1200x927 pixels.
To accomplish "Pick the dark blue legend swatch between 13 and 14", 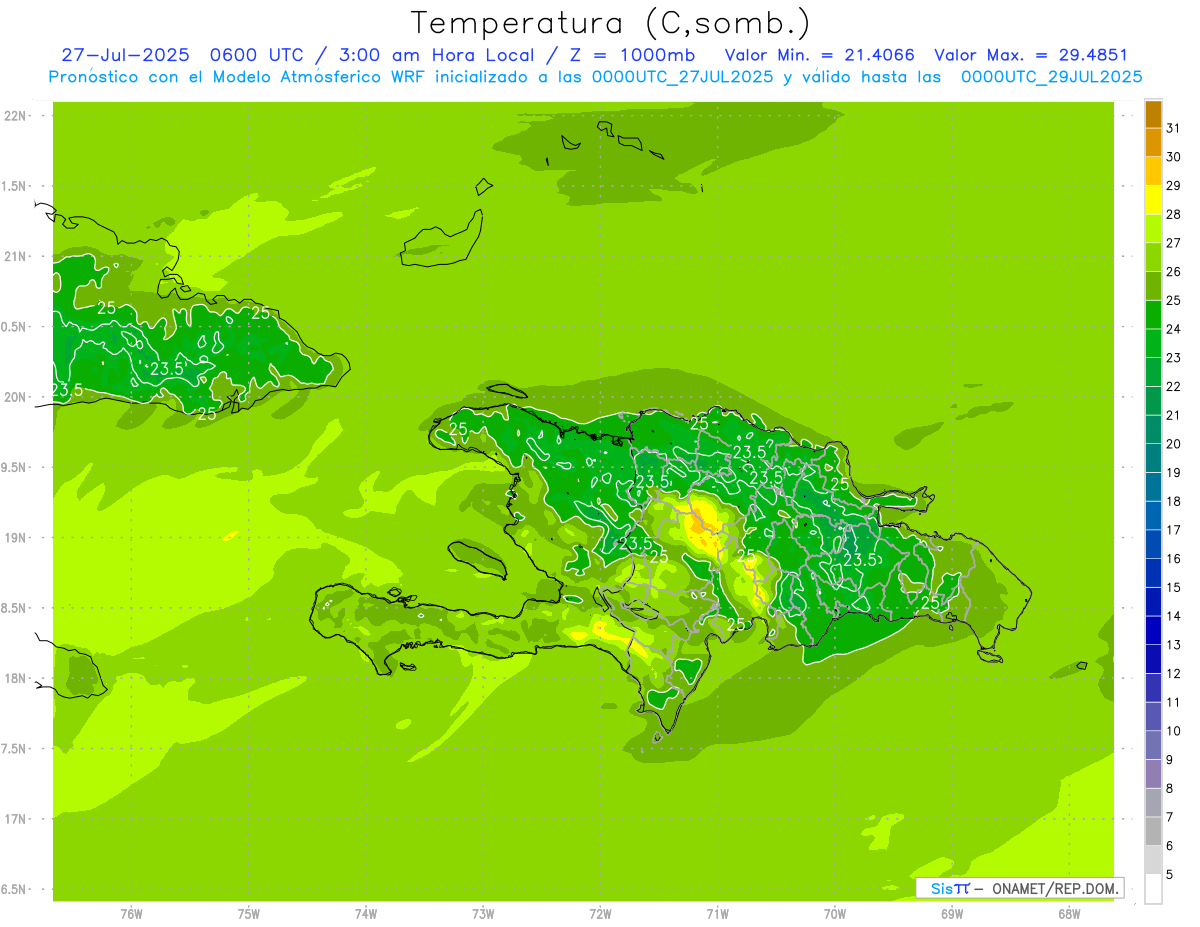I will tap(1154, 631).
